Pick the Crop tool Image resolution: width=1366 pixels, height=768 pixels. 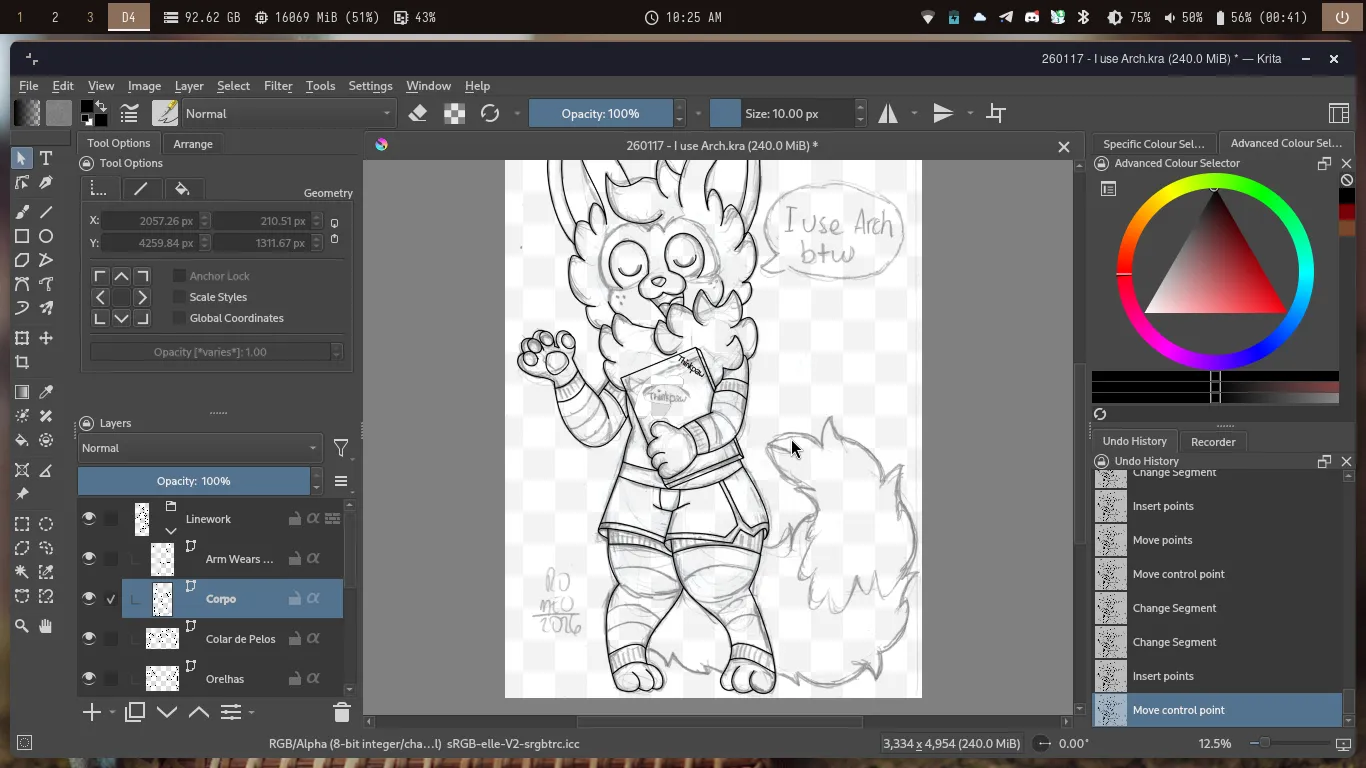(x=22, y=363)
